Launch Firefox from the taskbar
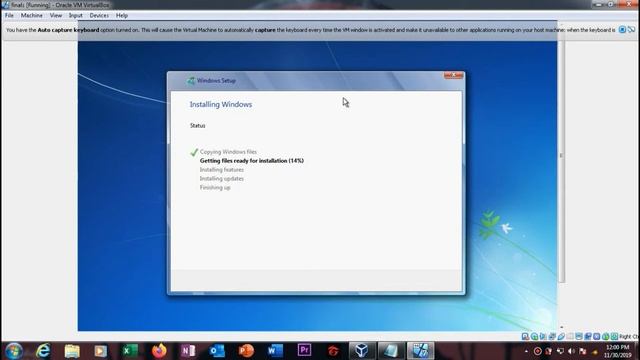 [159, 351]
